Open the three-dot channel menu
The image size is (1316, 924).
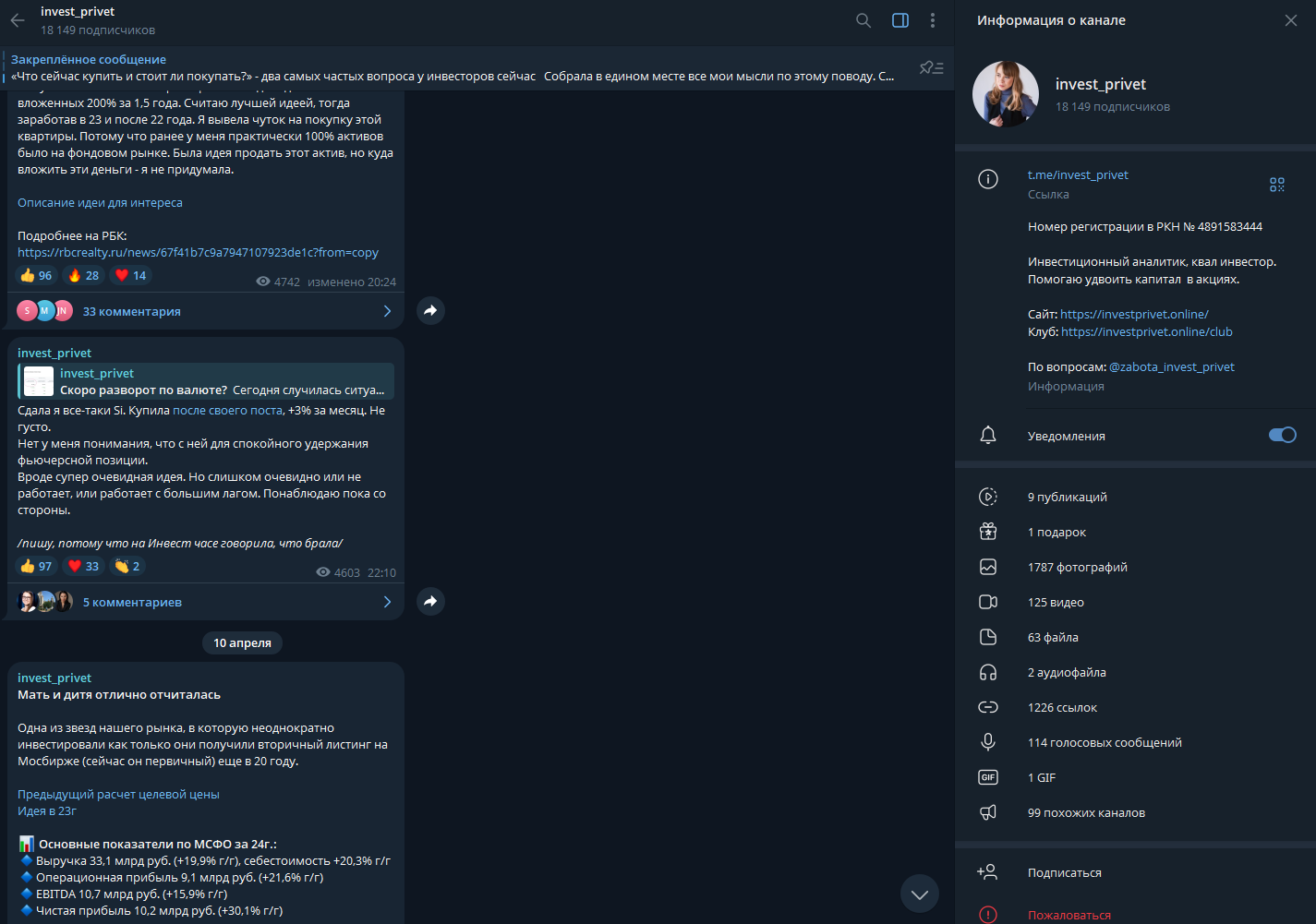pyautogui.click(x=933, y=20)
